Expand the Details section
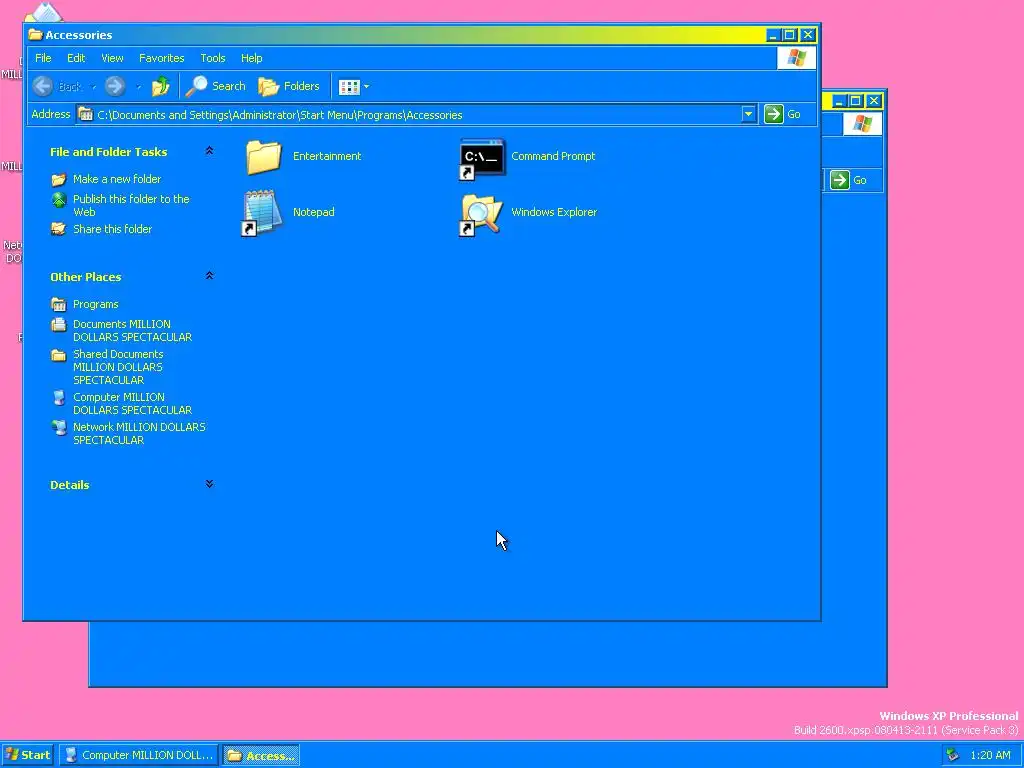 click(x=209, y=484)
